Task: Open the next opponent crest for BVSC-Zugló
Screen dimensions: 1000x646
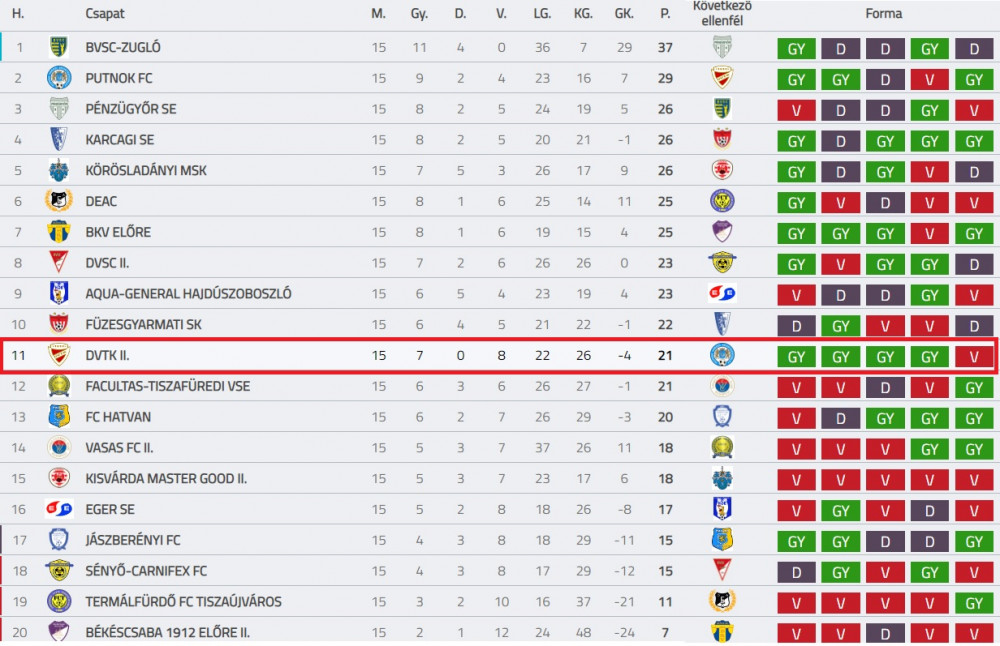Action: pos(722,47)
